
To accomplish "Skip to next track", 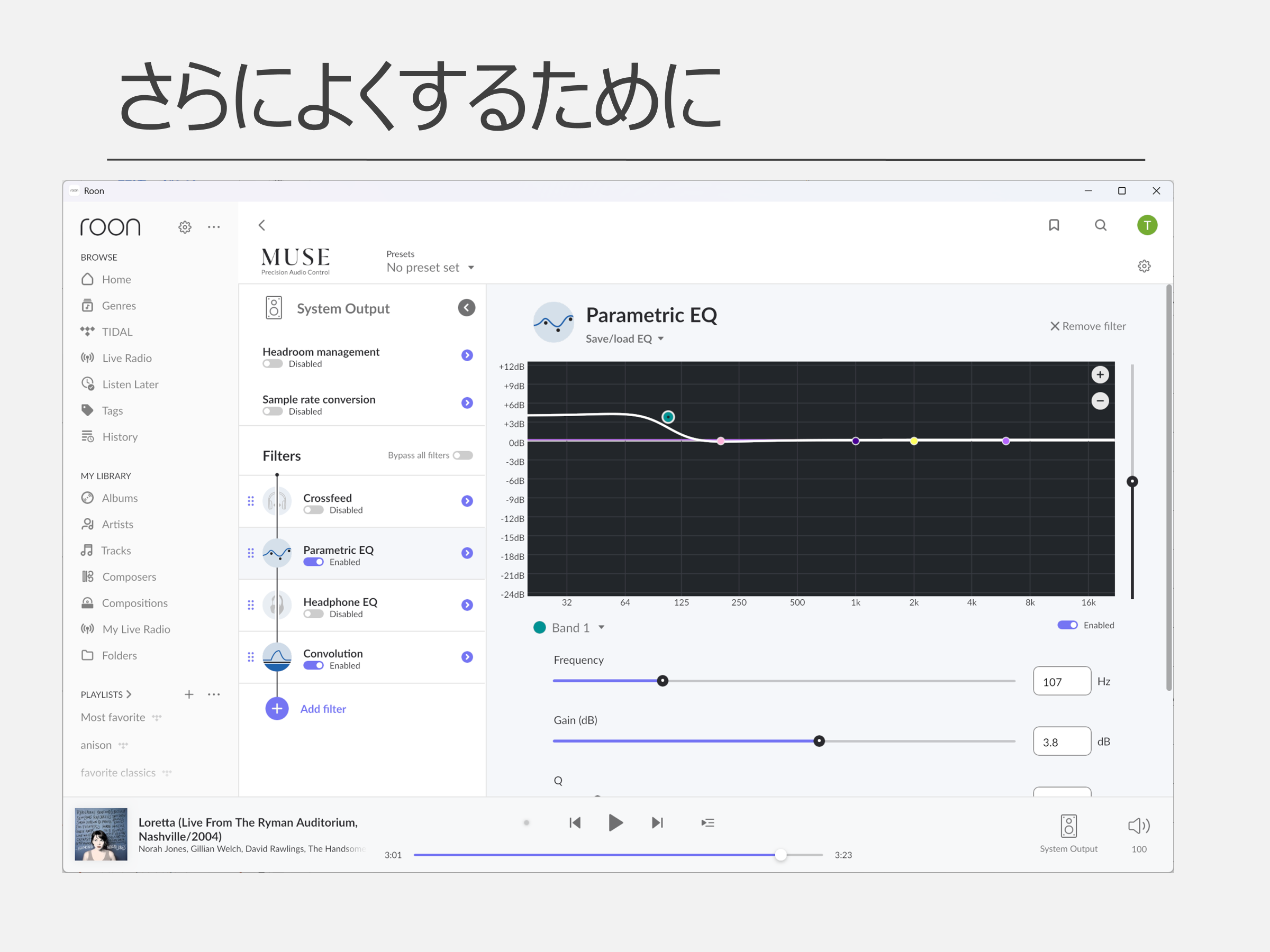I will (x=657, y=823).
